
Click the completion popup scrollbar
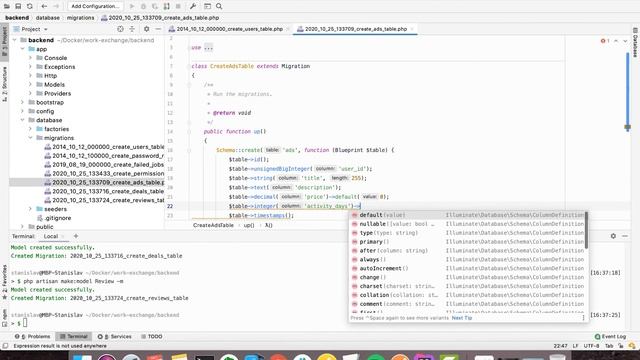(x=587, y=230)
